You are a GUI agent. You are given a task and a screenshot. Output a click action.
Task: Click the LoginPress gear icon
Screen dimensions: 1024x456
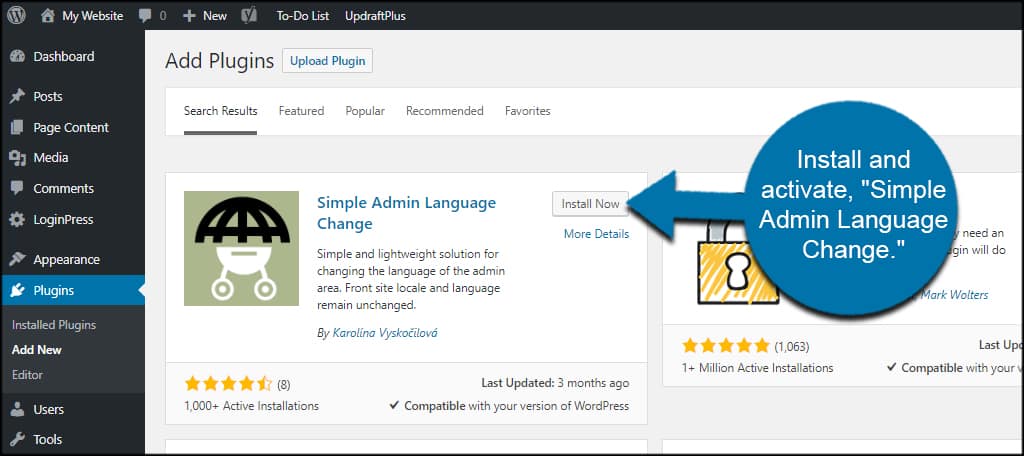(x=17, y=220)
